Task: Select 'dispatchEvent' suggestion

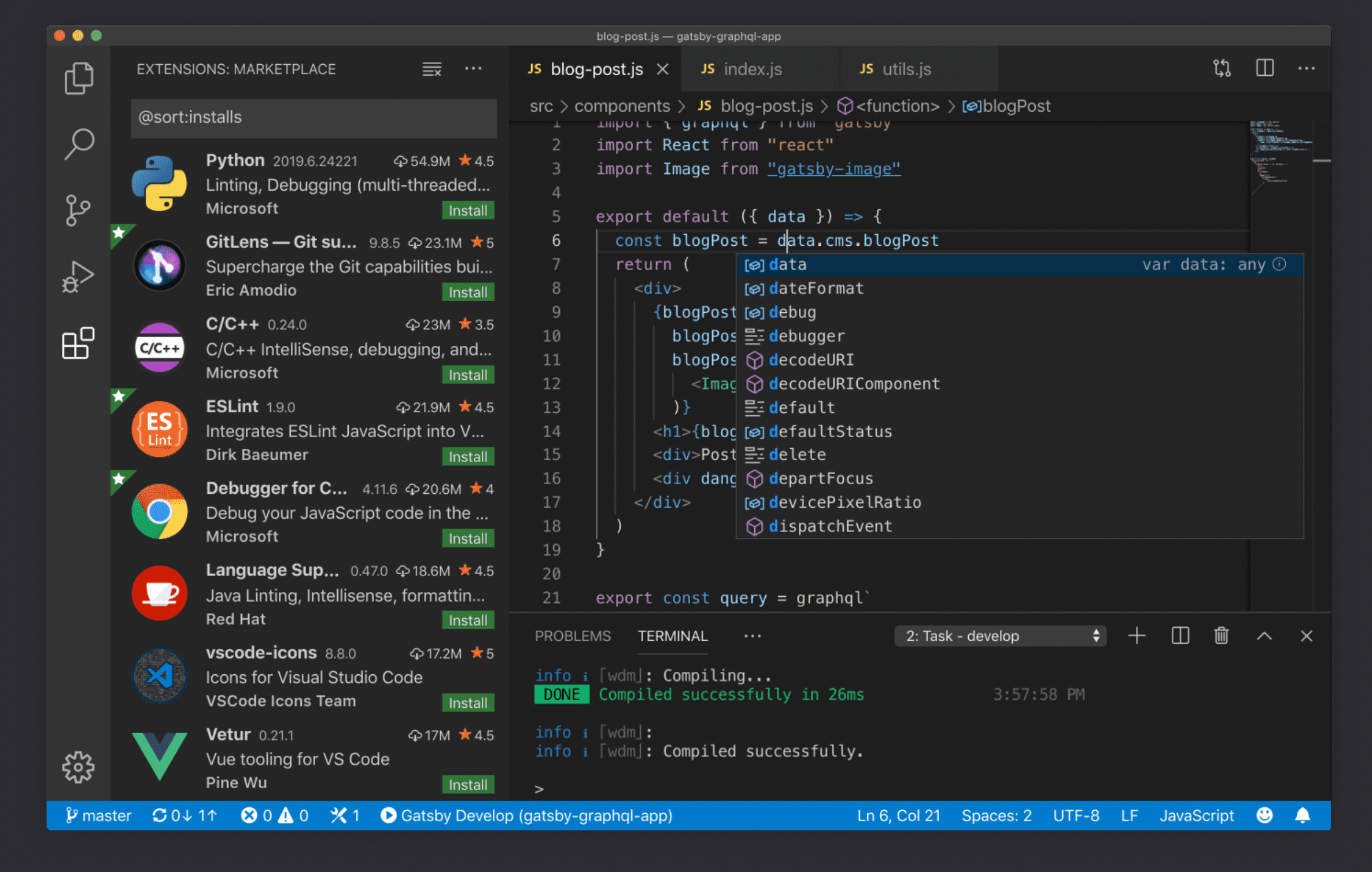Action: tap(1019, 526)
